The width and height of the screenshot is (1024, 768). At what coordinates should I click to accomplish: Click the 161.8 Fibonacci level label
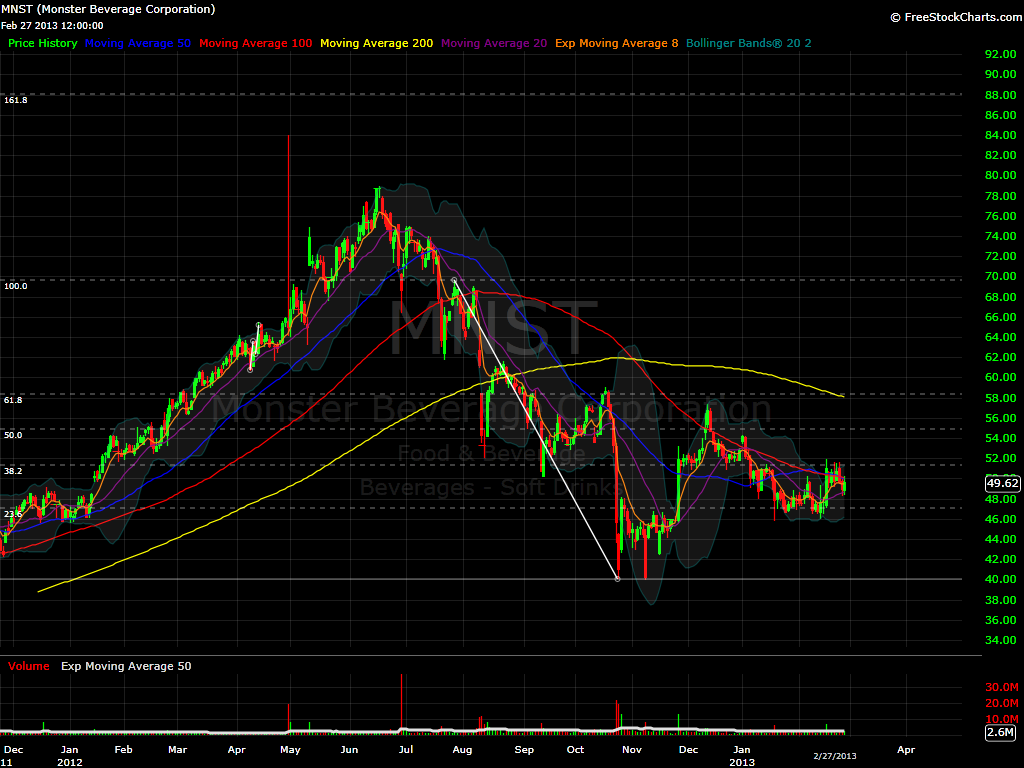[15, 100]
